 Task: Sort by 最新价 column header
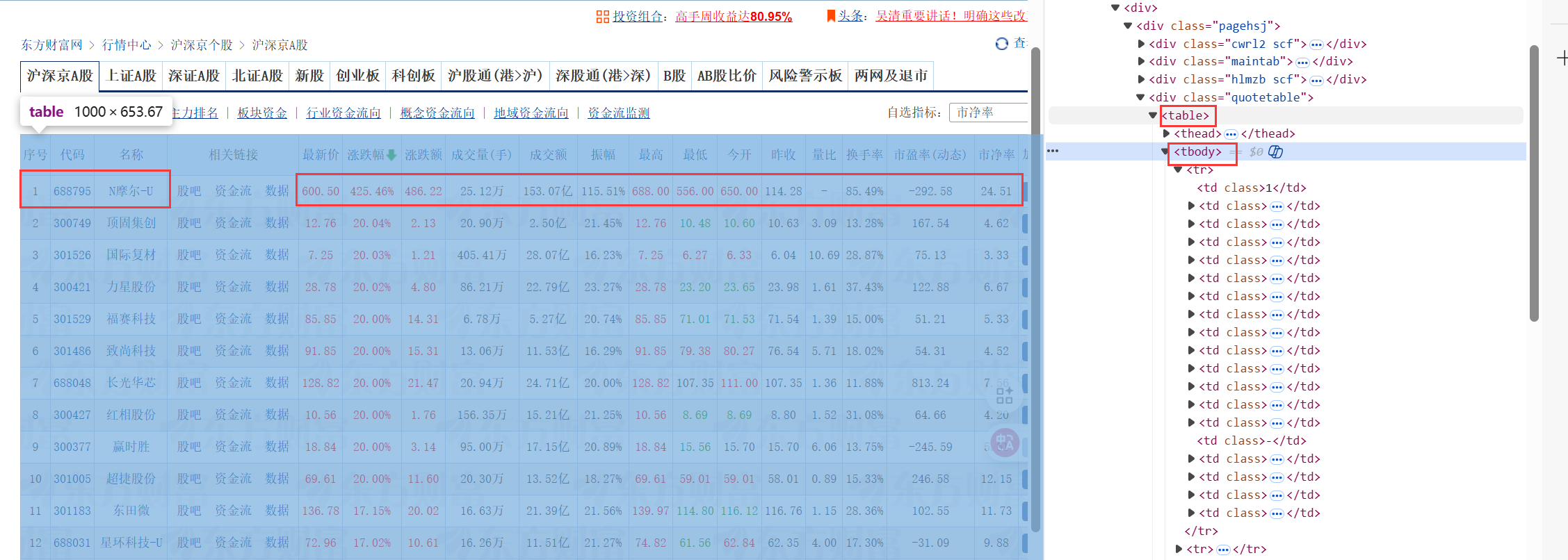pos(321,155)
